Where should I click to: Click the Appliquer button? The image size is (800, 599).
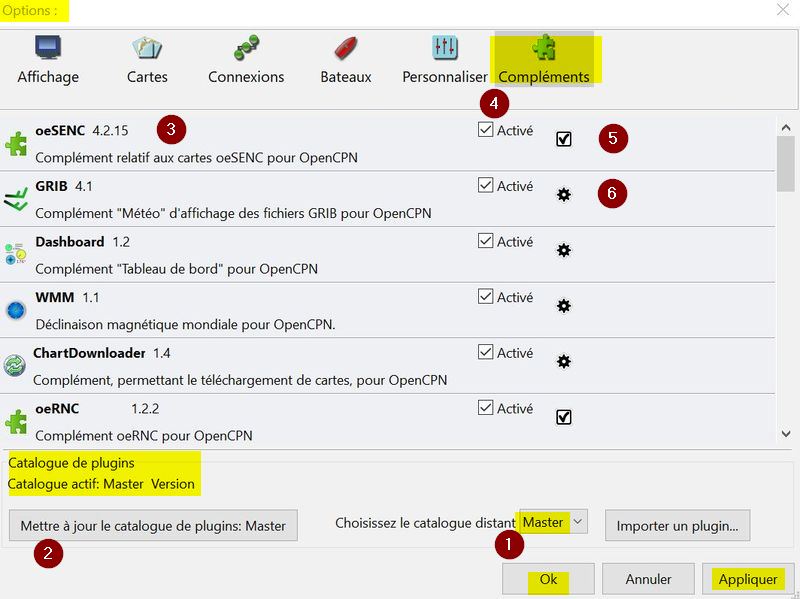[747, 579]
